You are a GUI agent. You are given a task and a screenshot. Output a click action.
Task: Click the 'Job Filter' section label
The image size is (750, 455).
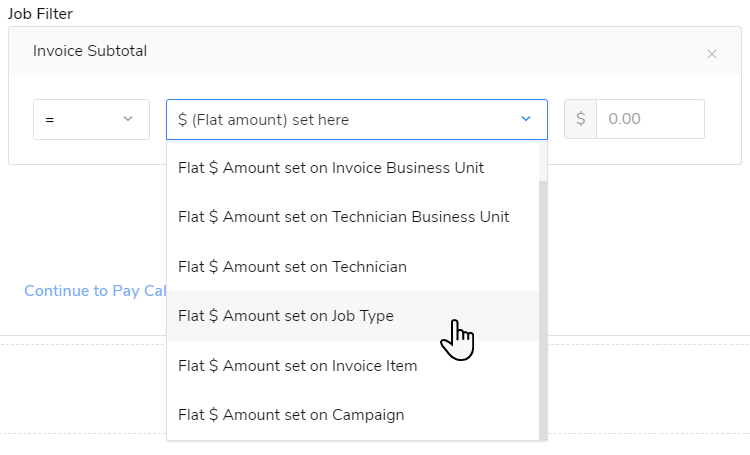[41, 13]
